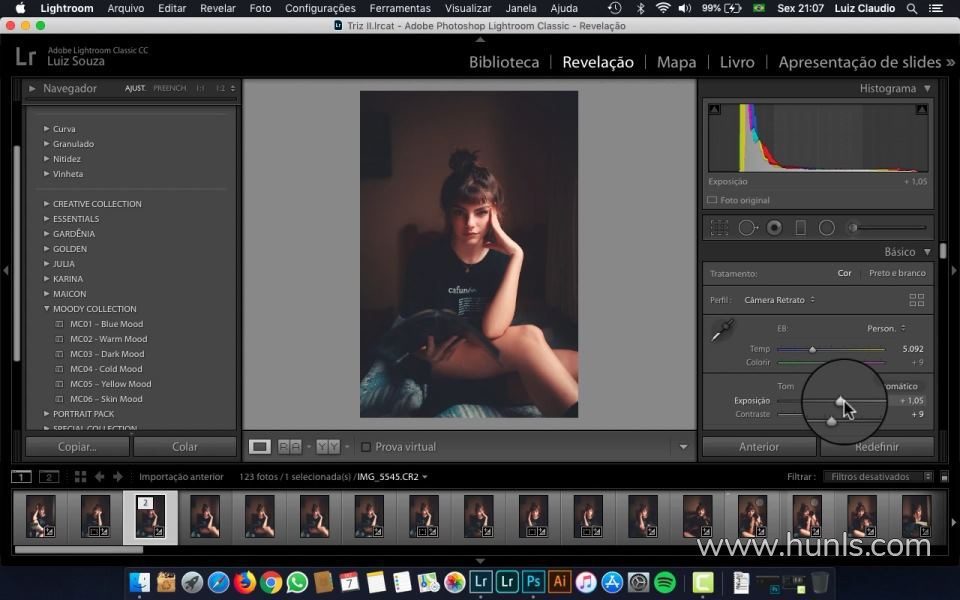Viewport: 960px width, 600px height.
Task: Enable the Prova virtual checkbox
Action: coord(366,447)
